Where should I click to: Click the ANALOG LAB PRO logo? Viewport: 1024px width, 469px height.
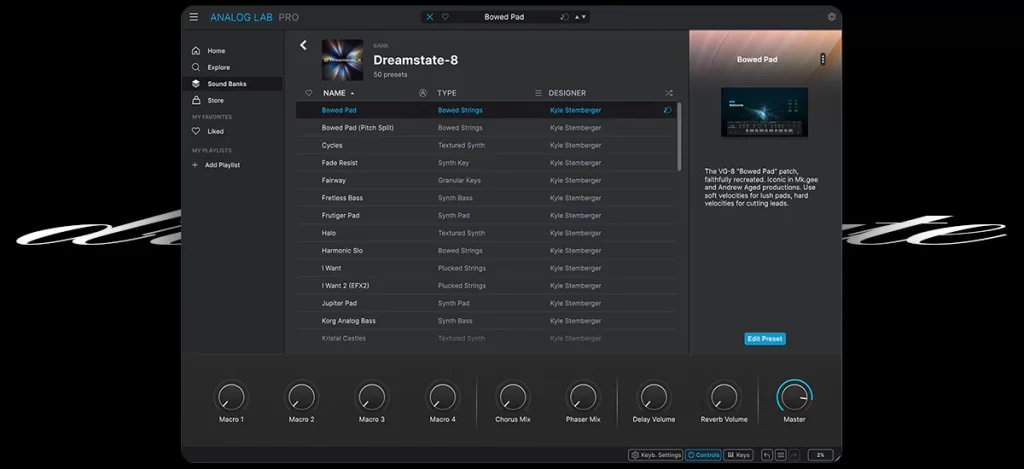coord(254,17)
